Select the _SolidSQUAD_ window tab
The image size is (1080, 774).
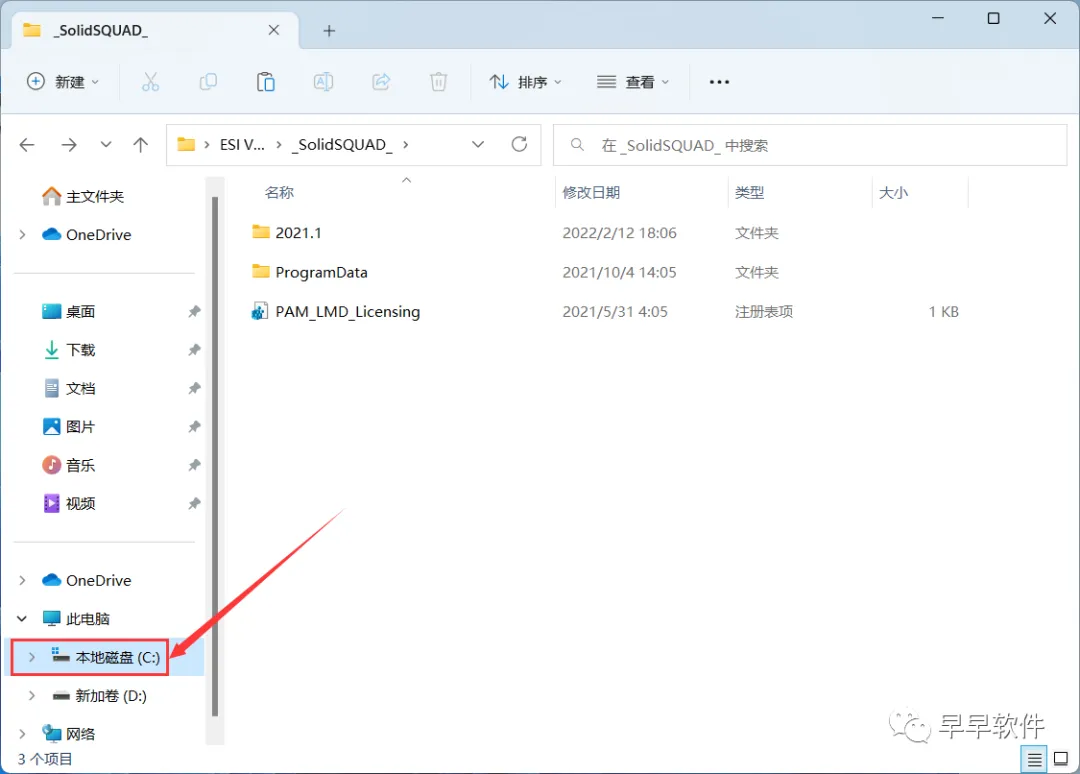click(155, 30)
